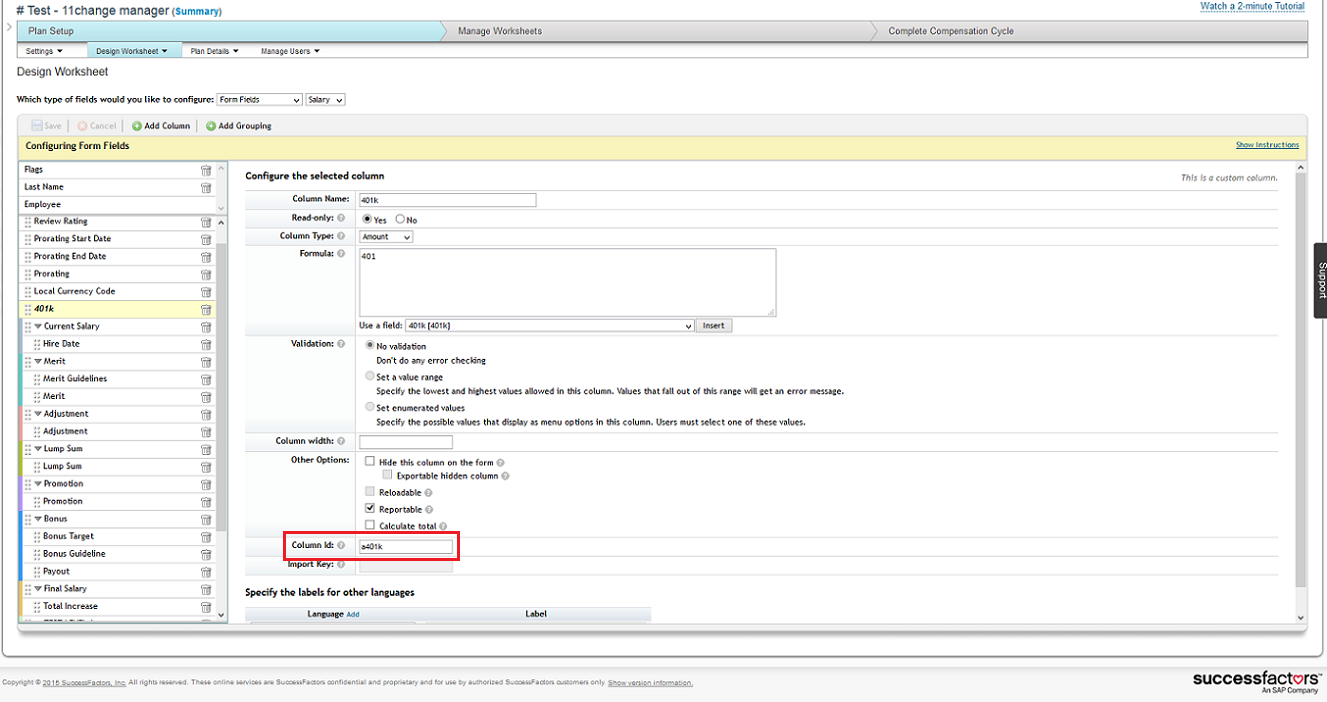The height and width of the screenshot is (702, 1327).
Task: Delete the Flags column via trash icon
Action: click(206, 170)
